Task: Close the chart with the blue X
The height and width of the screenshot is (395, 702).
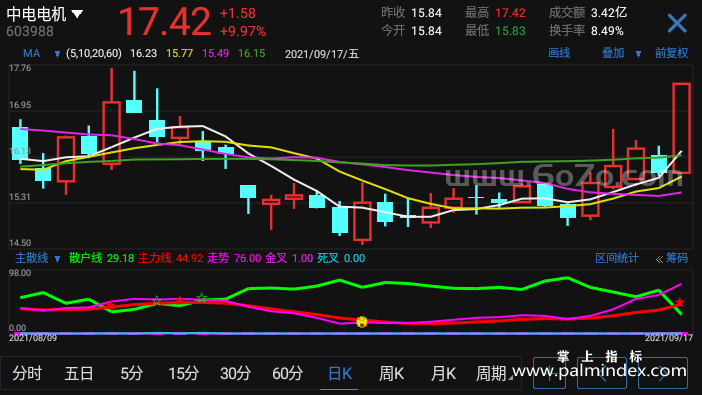Action: click(x=677, y=23)
